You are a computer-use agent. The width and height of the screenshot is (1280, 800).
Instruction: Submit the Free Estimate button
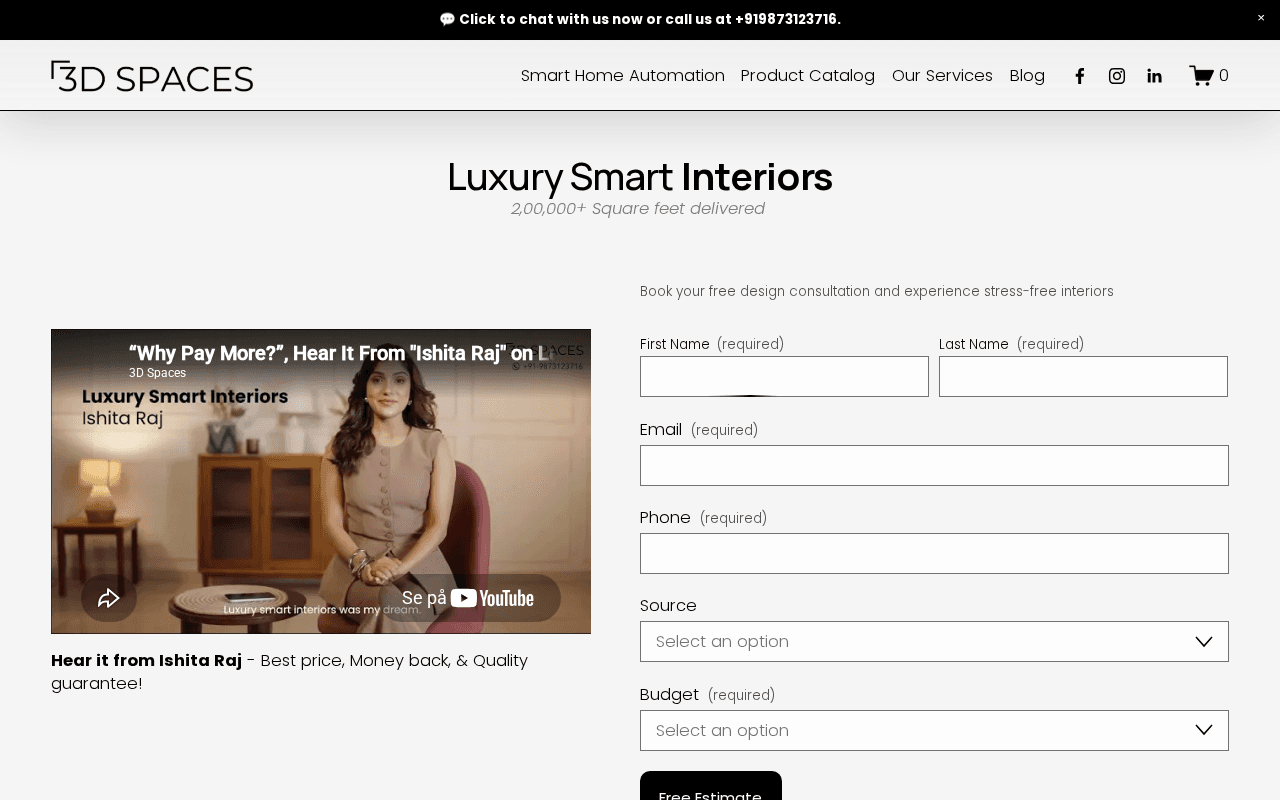(711, 786)
